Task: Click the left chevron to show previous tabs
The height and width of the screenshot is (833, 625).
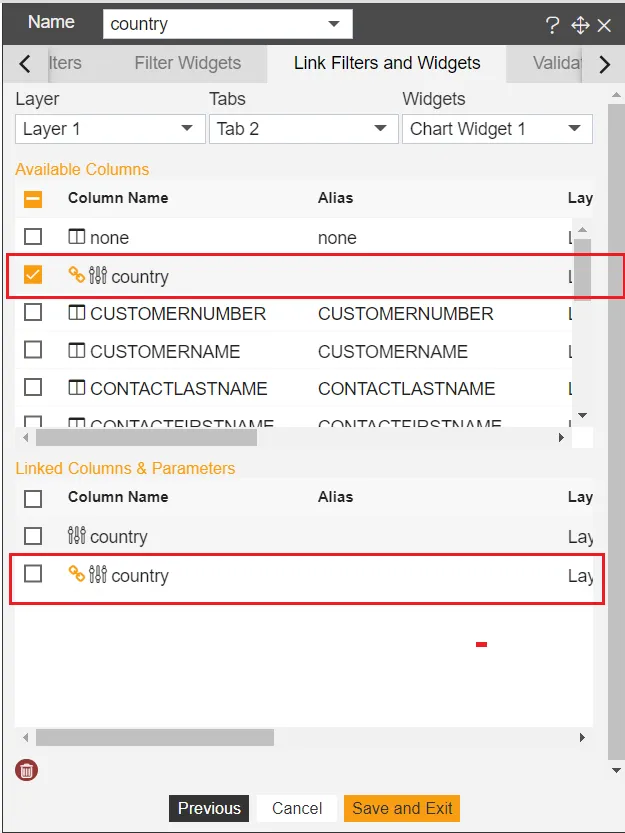Action: point(24,64)
